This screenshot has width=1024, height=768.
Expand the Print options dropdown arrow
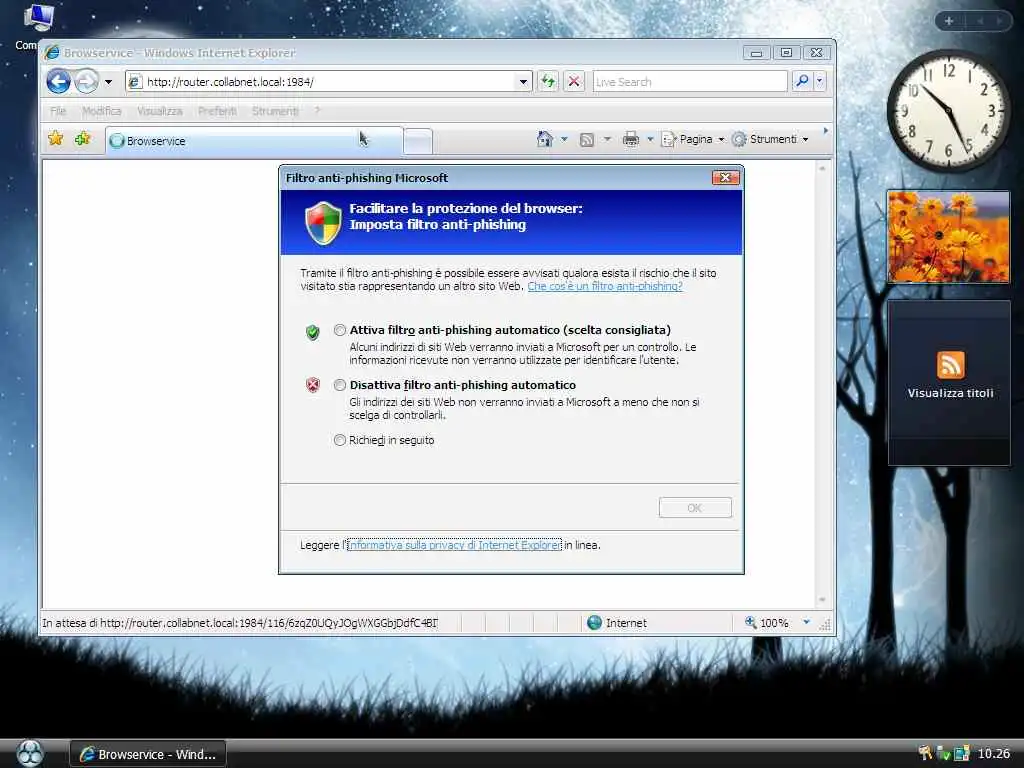click(x=650, y=139)
